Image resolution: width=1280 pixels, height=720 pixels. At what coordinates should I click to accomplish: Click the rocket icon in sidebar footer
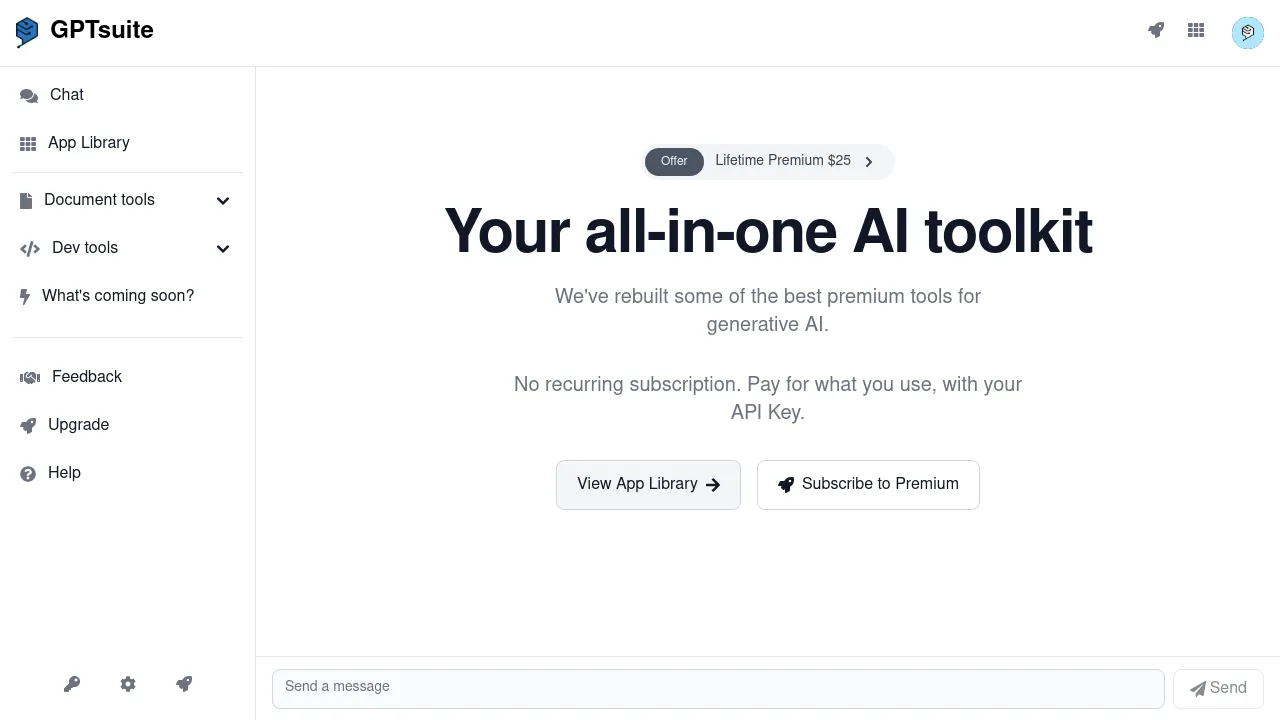(x=184, y=684)
